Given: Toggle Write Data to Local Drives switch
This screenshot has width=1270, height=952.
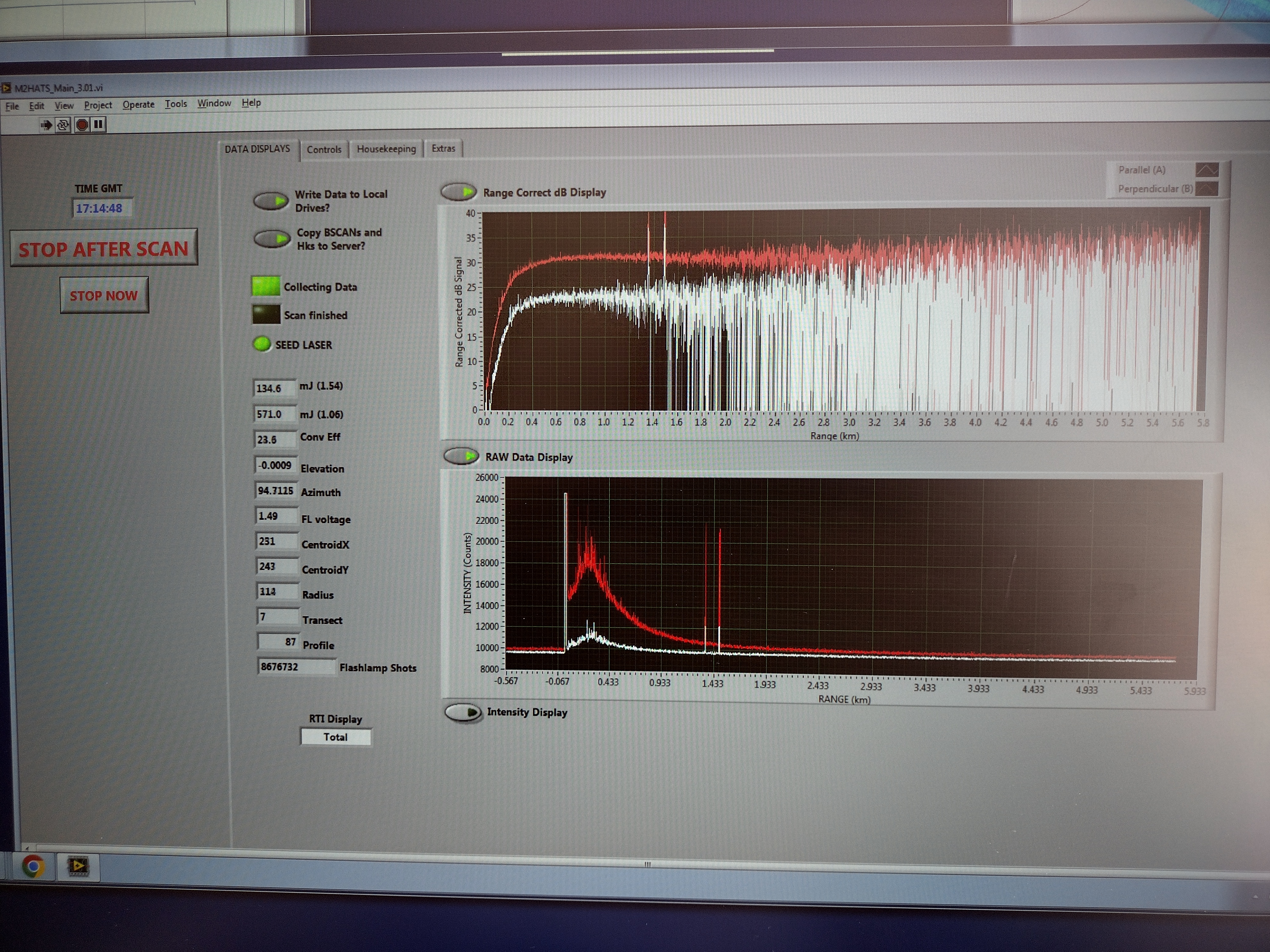Looking at the screenshot, I should click(x=271, y=201).
